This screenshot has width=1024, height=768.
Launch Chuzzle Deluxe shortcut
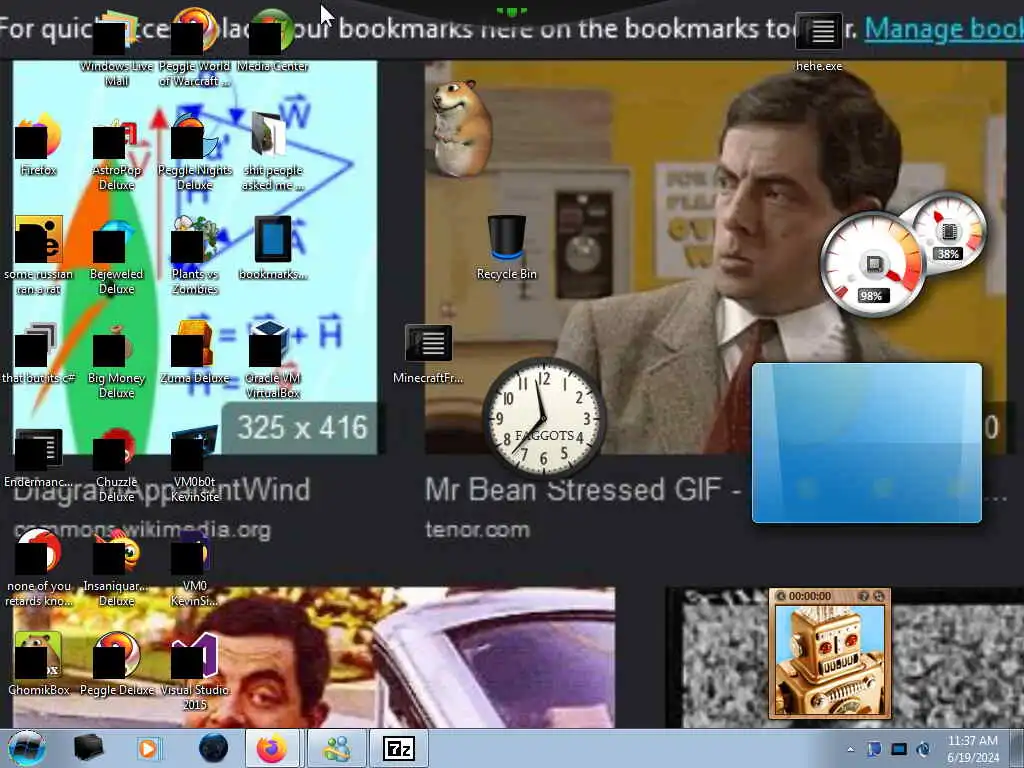(x=116, y=465)
